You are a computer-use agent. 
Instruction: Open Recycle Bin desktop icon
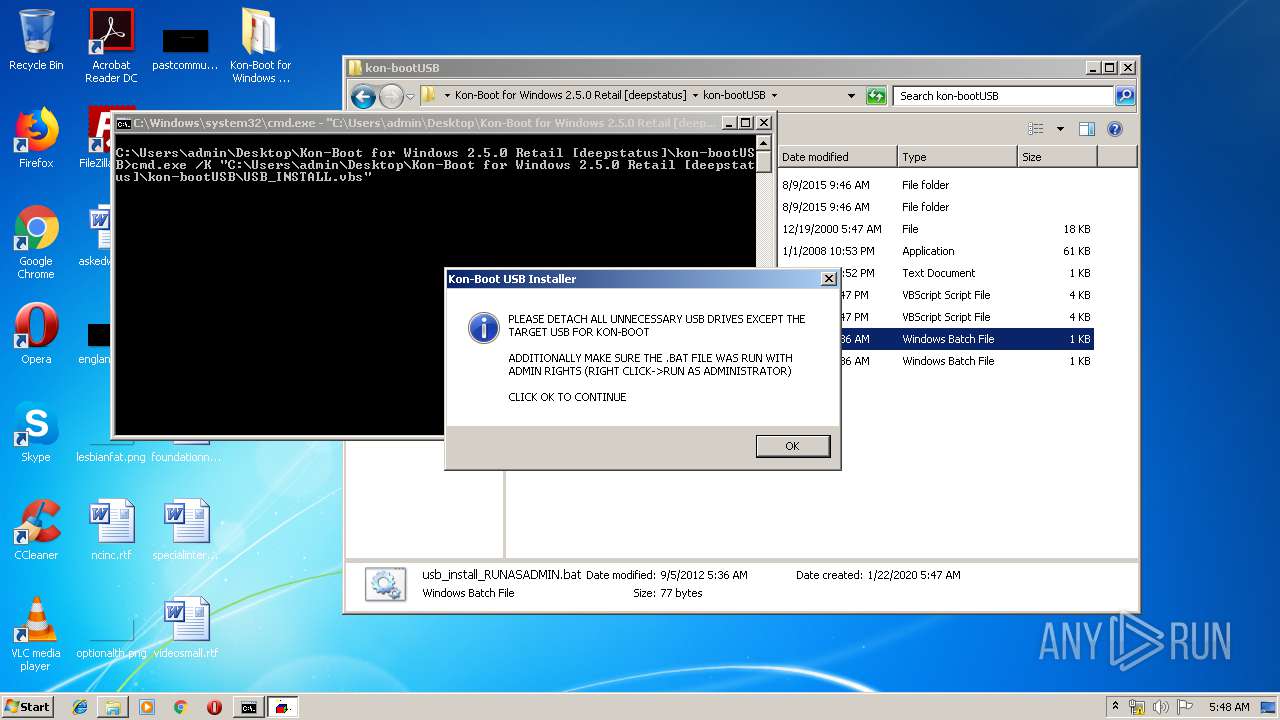(x=36, y=40)
